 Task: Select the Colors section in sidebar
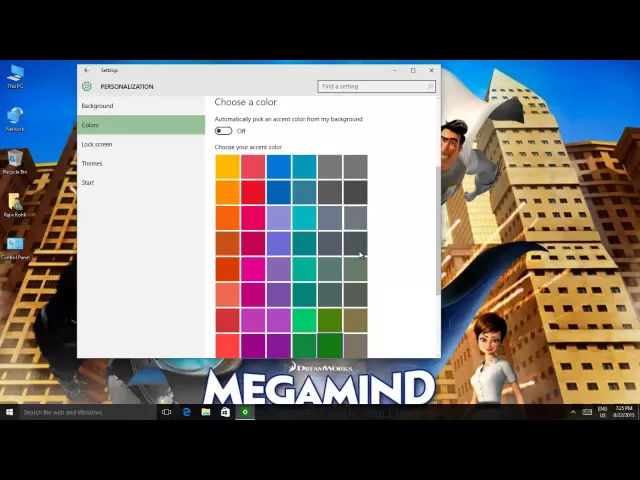click(141, 125)
